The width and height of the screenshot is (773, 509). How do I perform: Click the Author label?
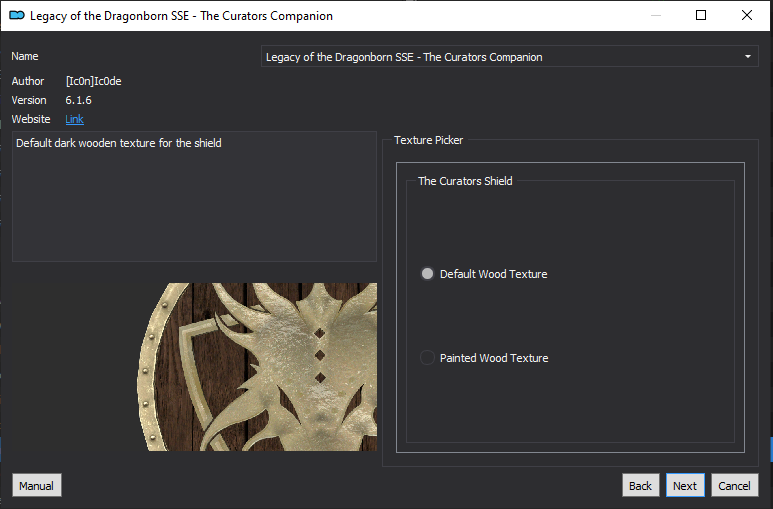pyautogui.click(x=28, y=81)
